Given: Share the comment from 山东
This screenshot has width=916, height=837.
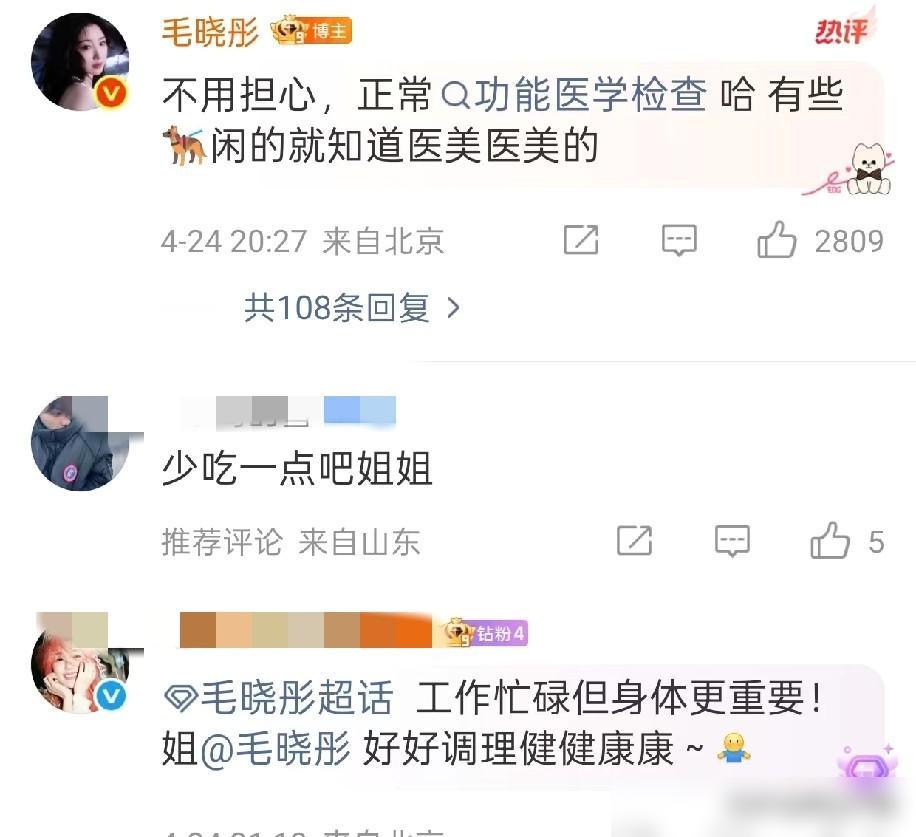Looking at the screenshot, I should pos(634,540).
